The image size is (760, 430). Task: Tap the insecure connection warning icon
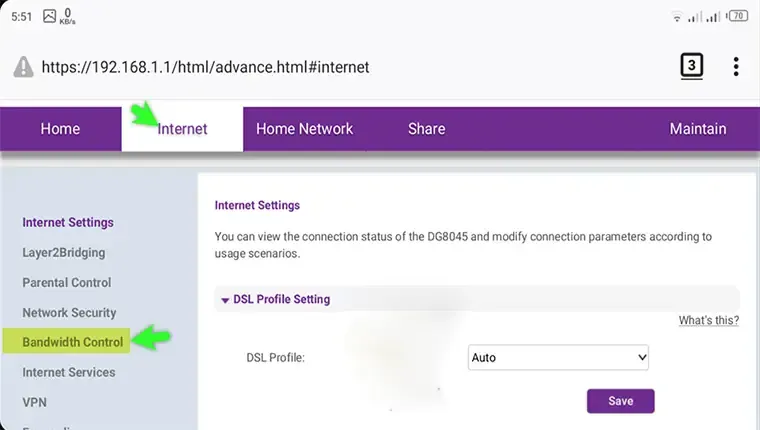[x=23, y=67]
